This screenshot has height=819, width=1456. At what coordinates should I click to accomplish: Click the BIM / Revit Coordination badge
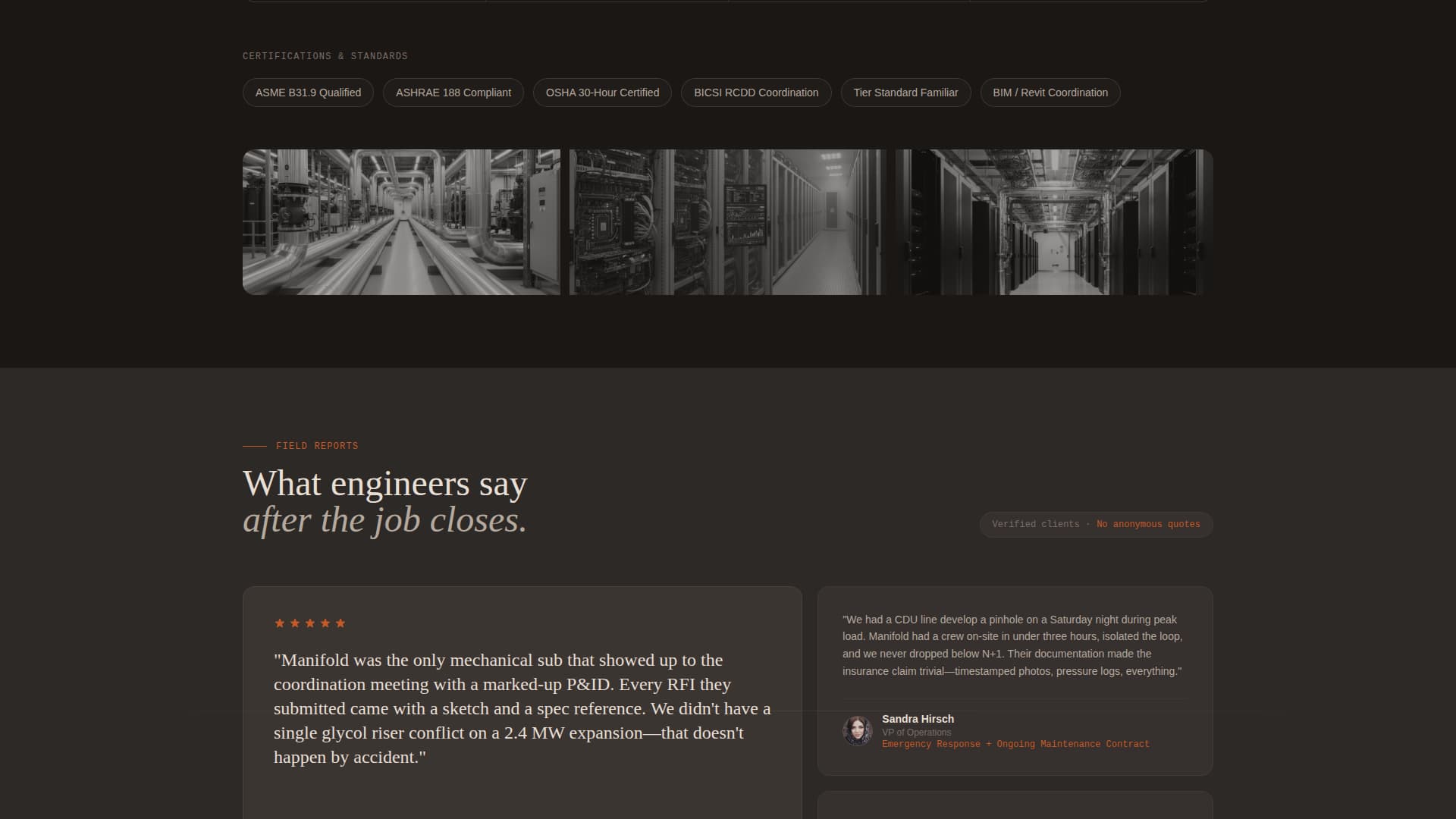1050,93
